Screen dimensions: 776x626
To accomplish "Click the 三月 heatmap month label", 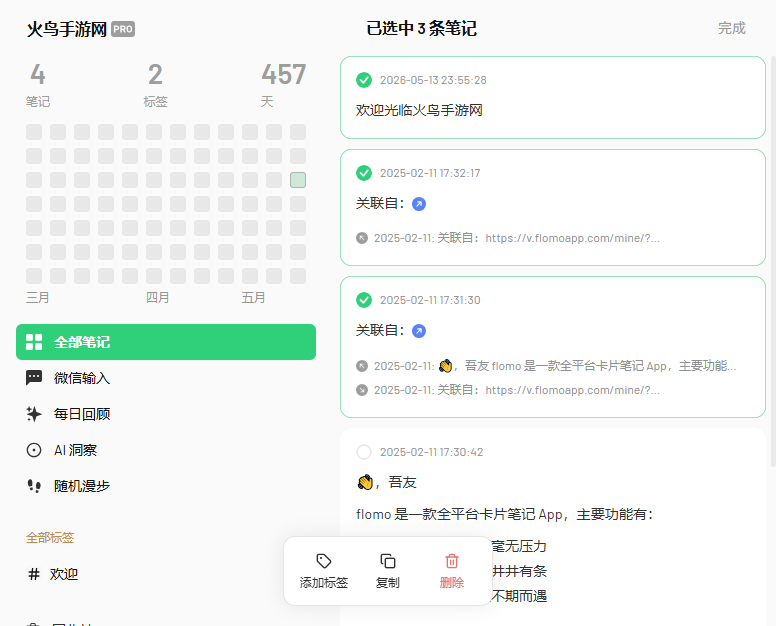I will [38, 297].
